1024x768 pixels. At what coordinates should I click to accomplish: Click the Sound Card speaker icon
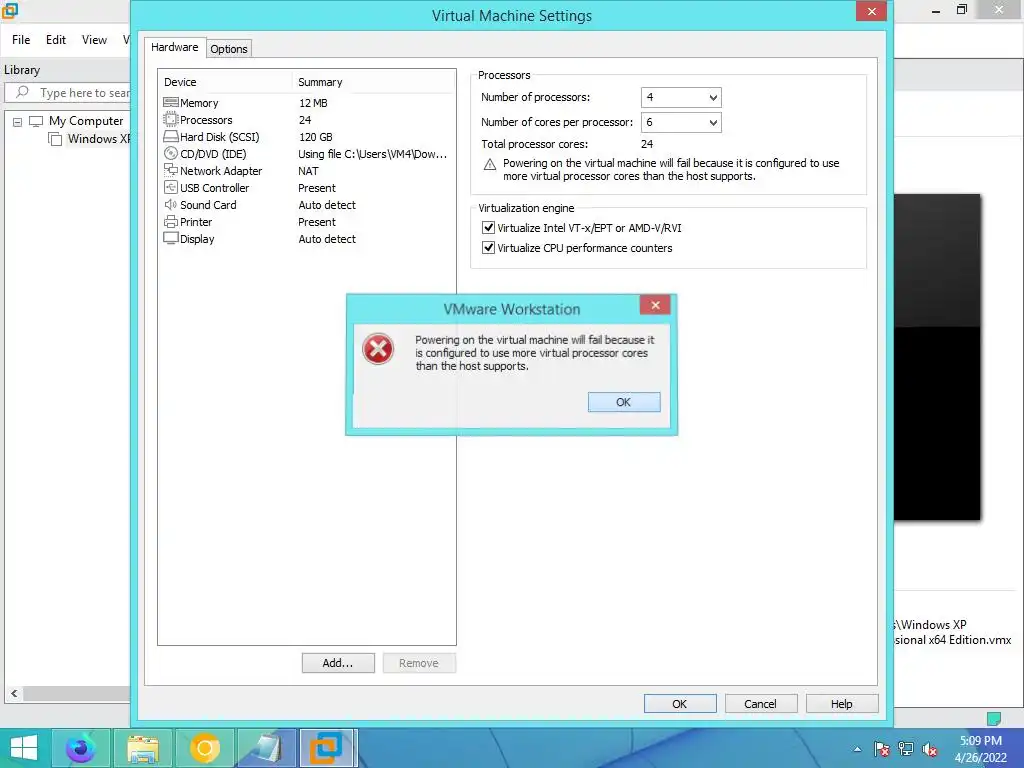click(170, 204)
